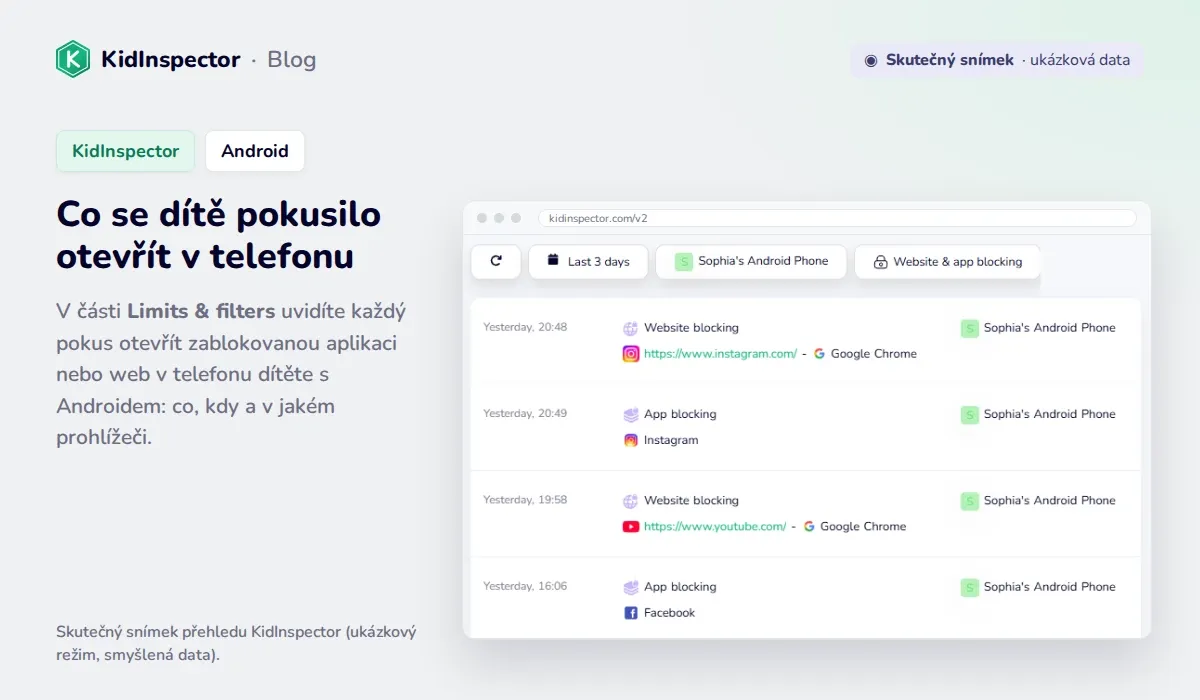
Task: Click Website blocking label in the 20:48 entry
Action: [x=691, y=327]
